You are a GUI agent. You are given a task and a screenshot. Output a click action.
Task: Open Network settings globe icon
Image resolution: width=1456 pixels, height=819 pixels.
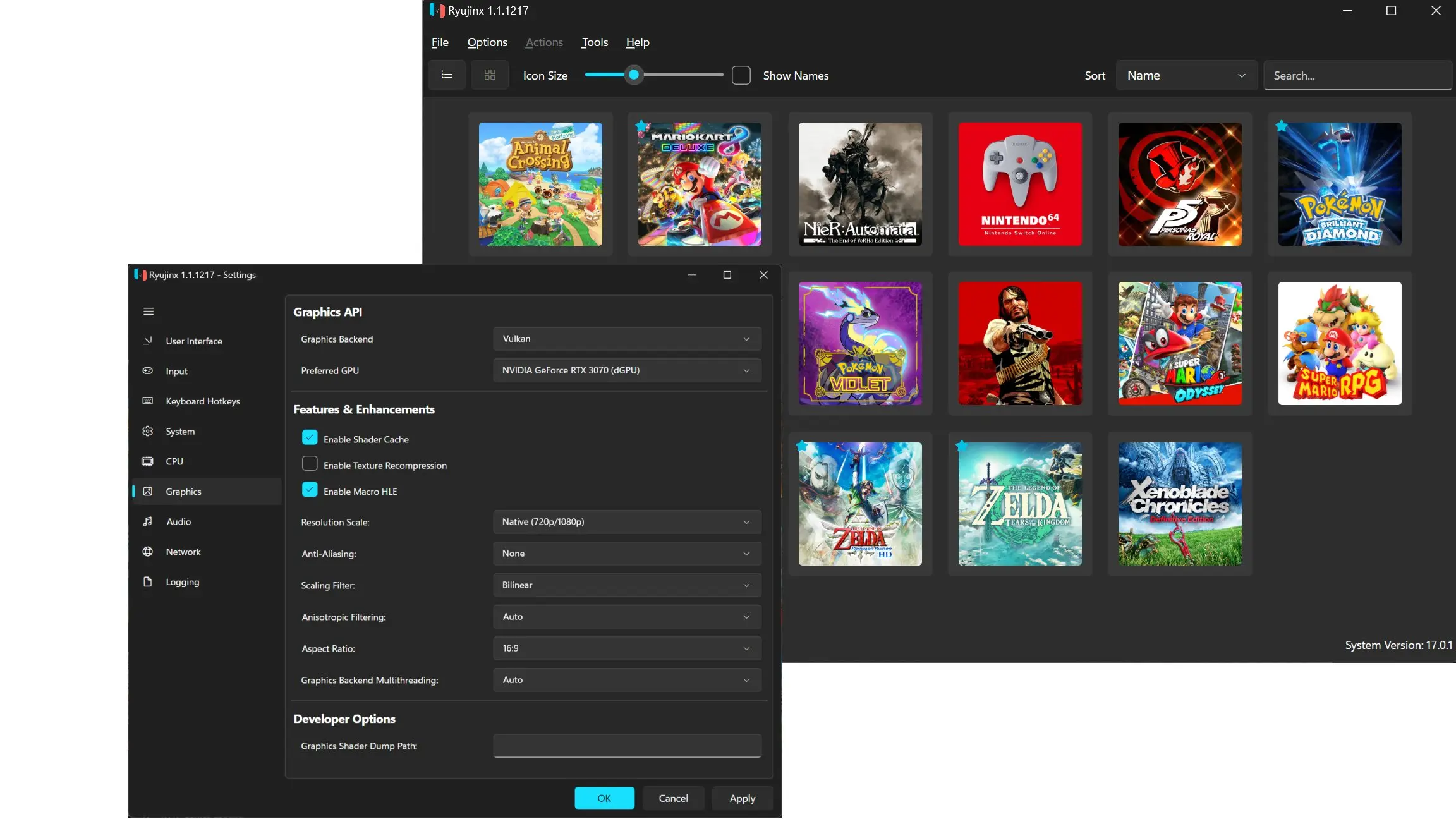148,552
